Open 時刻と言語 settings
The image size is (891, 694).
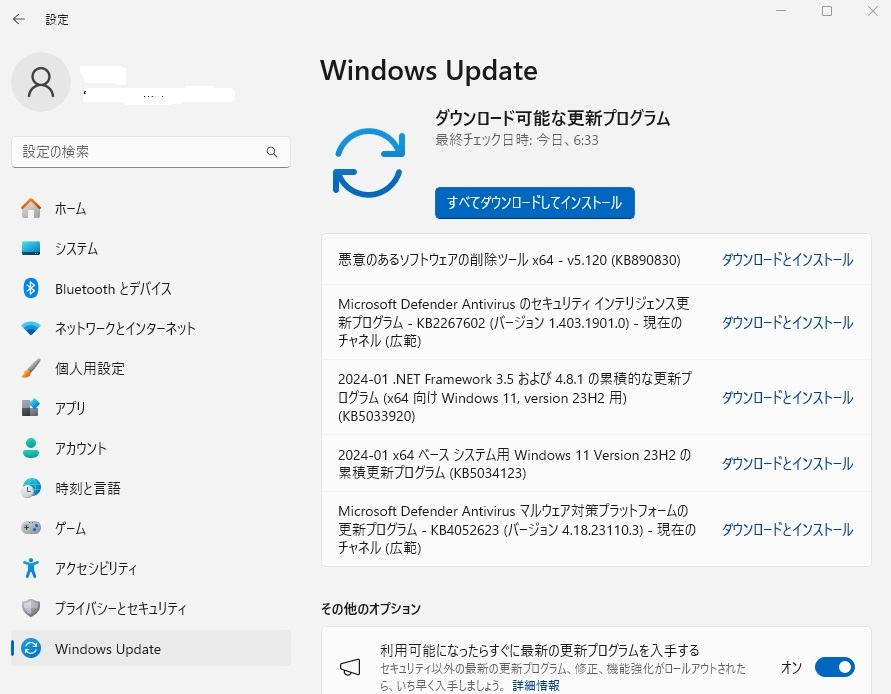(x=151, y=488)
